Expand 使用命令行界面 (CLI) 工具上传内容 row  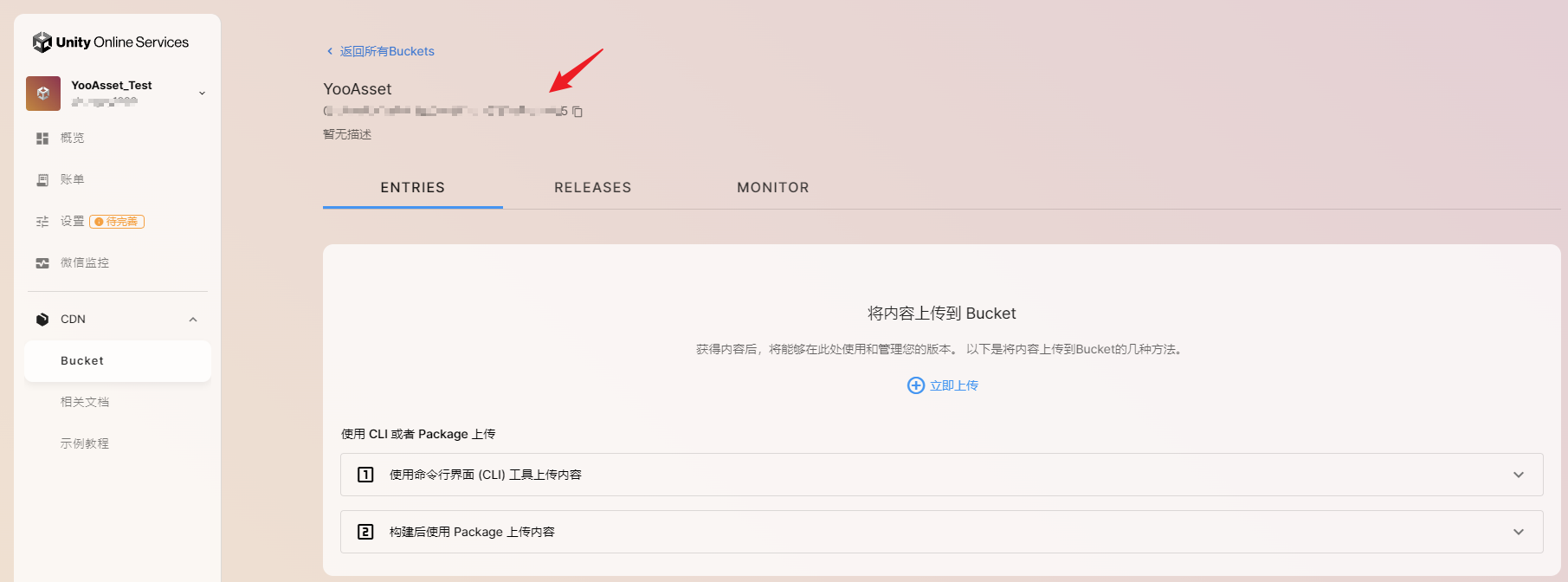pos(942,475)
